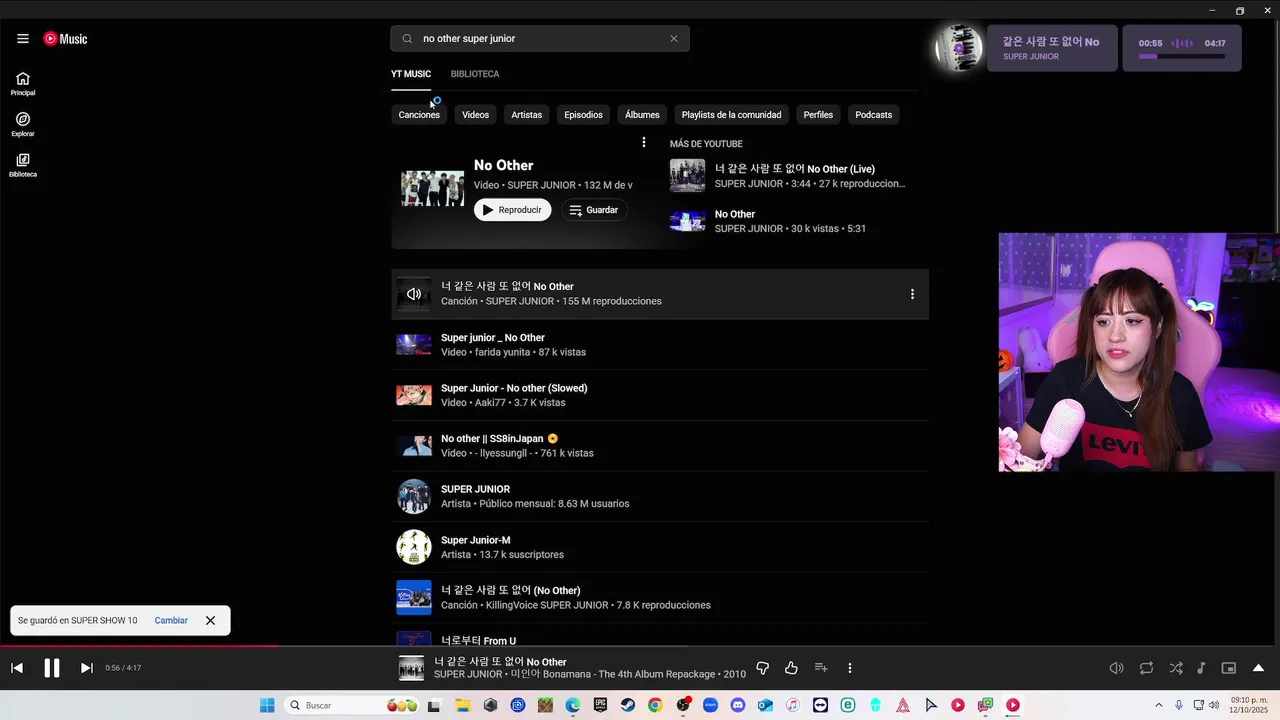Open Google Chrome from the taskbar
The image size is (1280, 720).
pos(655,706)
